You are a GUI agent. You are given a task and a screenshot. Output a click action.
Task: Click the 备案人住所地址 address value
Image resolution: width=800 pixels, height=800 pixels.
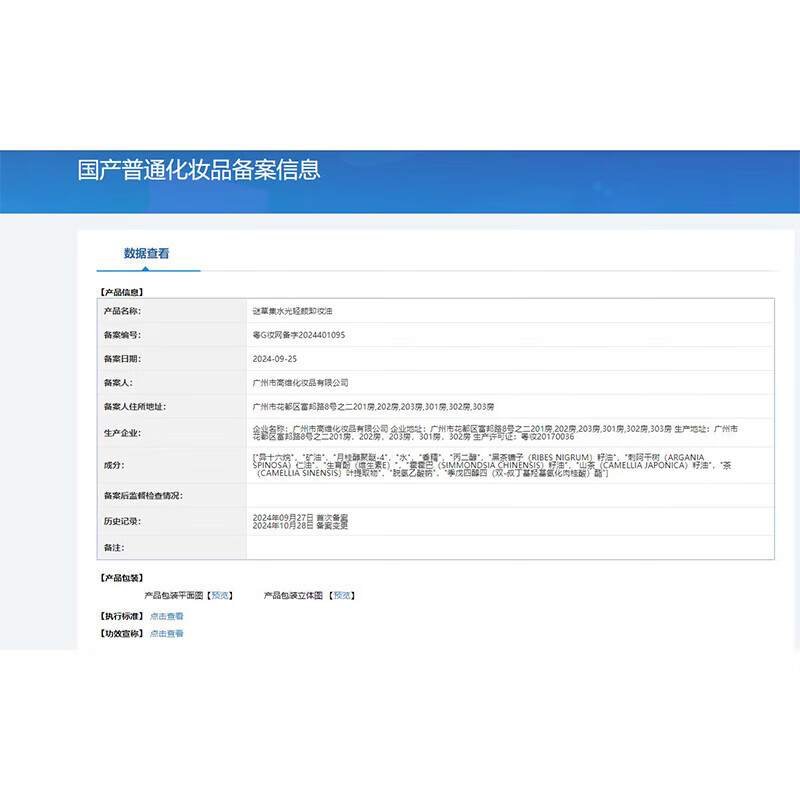point(373,406)
